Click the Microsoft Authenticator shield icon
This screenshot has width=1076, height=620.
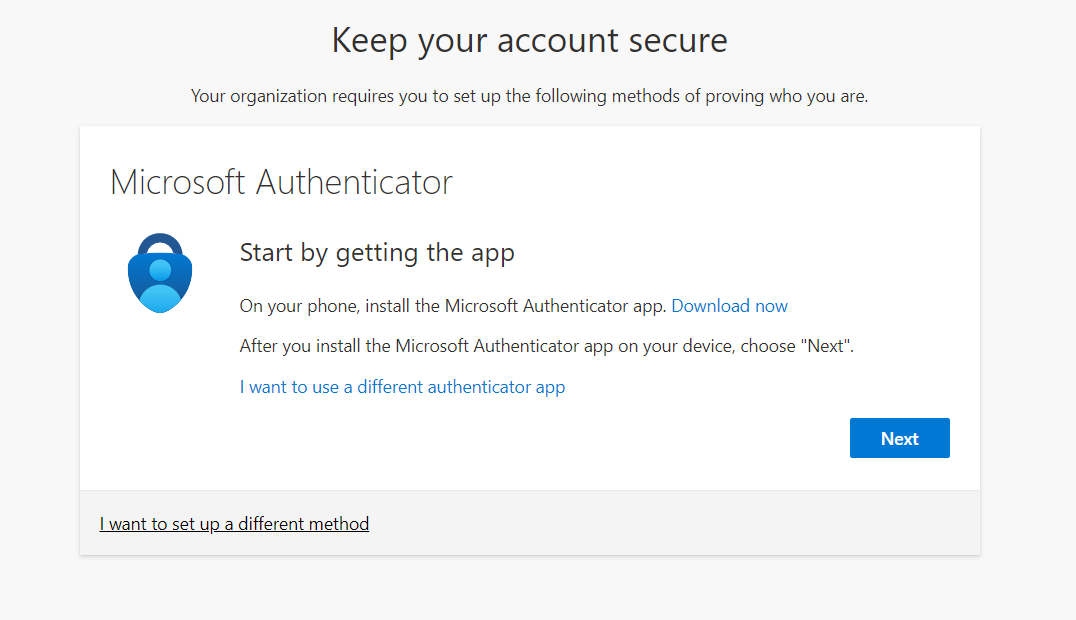coord(160,273)
